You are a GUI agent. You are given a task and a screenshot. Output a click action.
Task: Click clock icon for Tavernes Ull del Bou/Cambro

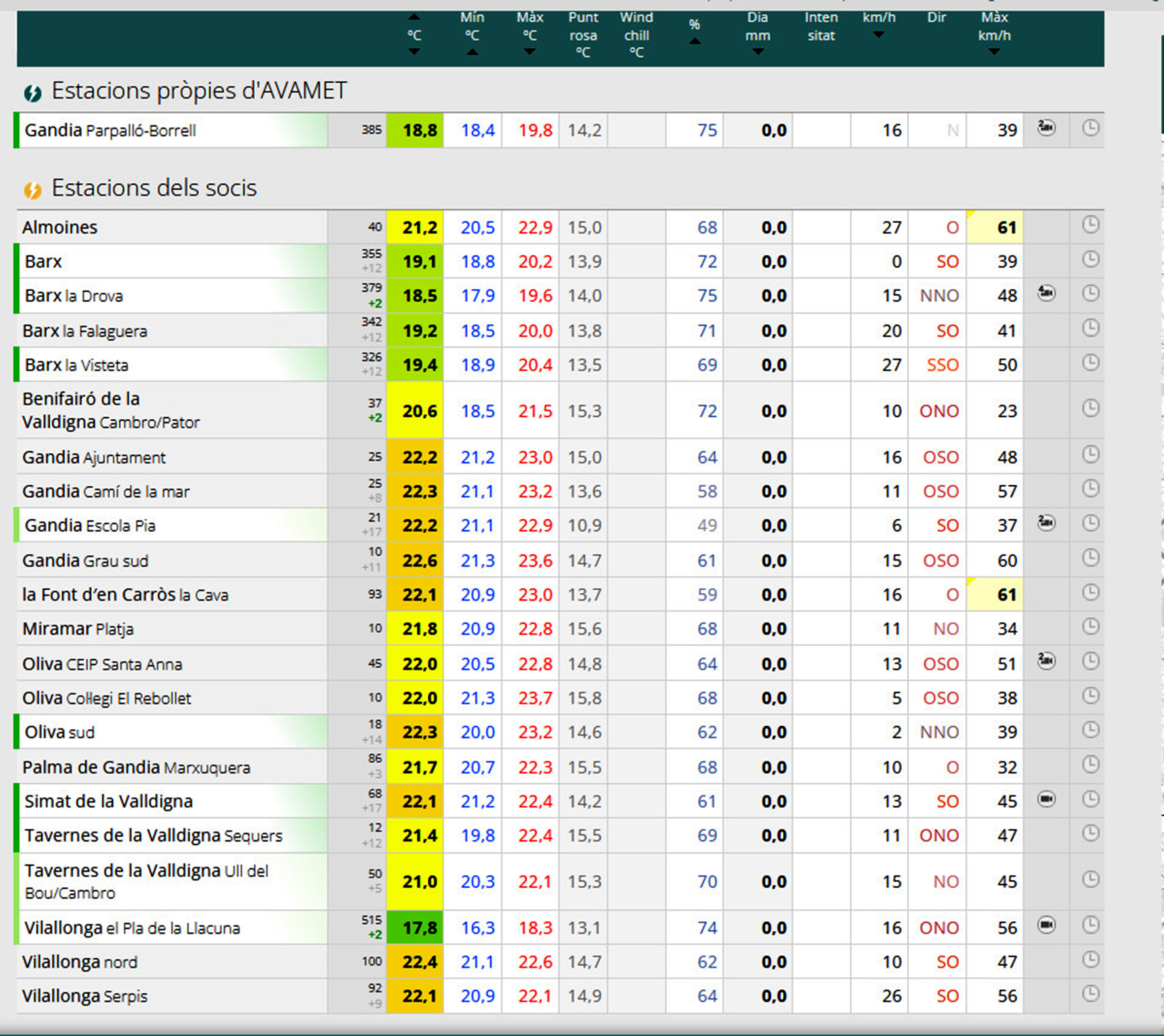1090,879
